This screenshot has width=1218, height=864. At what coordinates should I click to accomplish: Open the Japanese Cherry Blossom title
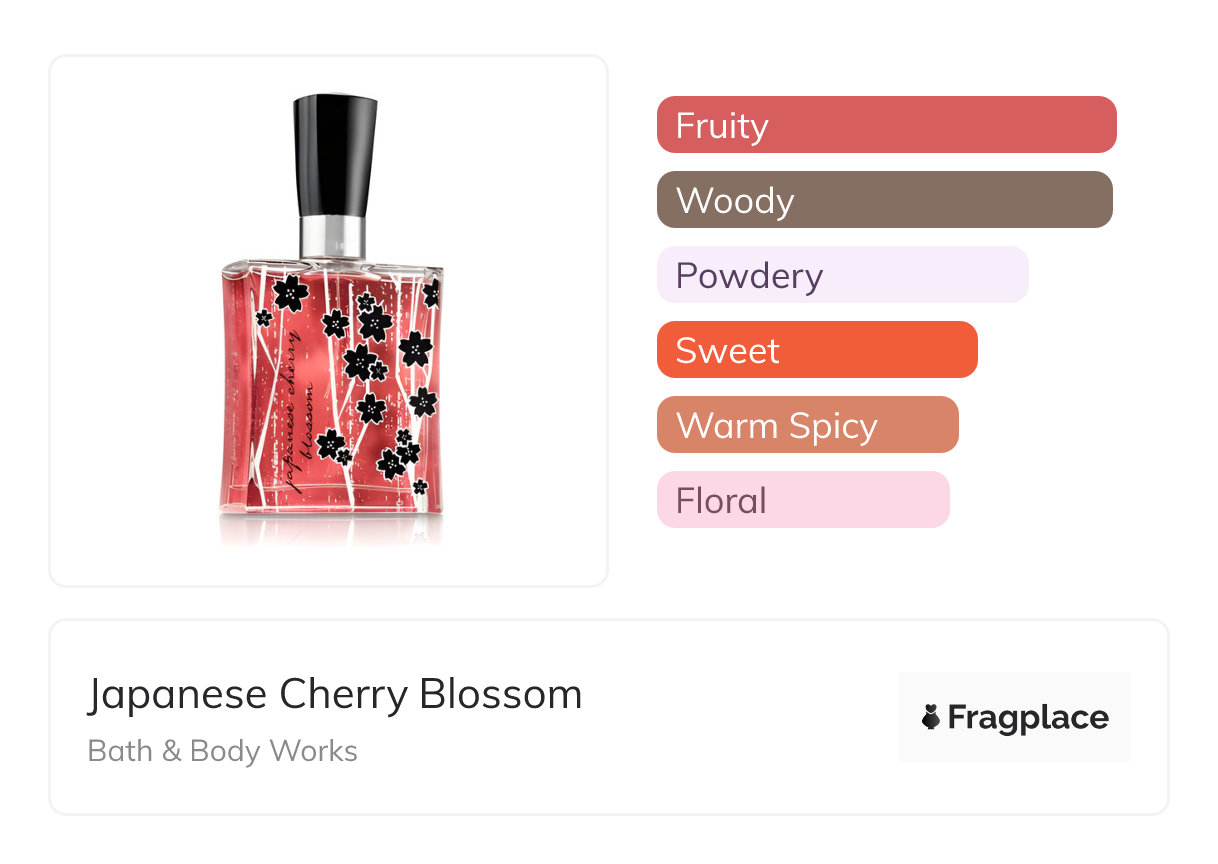pos(335,694)
